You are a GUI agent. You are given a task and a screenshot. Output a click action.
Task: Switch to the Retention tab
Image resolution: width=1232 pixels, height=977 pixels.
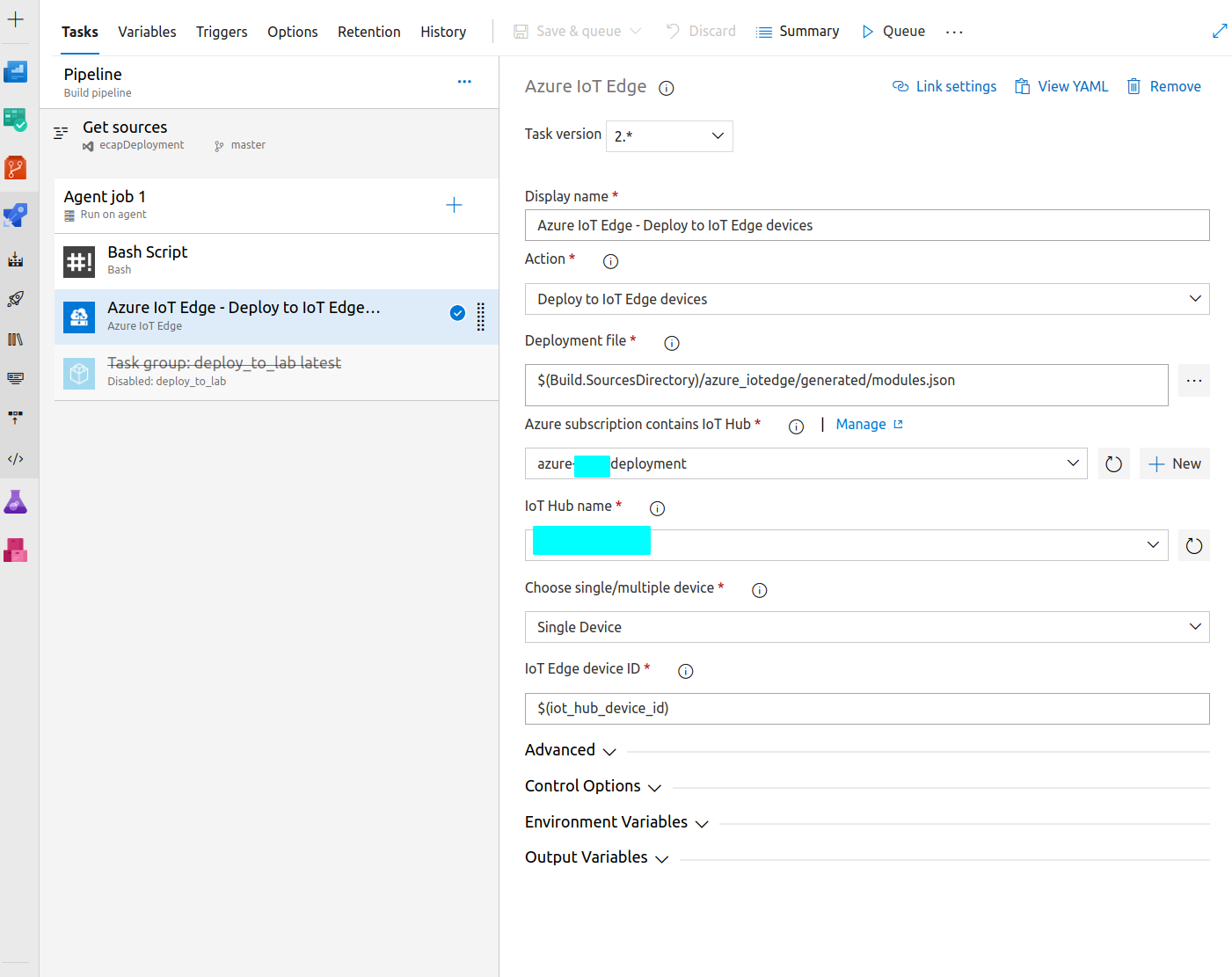tap(369, 32)
